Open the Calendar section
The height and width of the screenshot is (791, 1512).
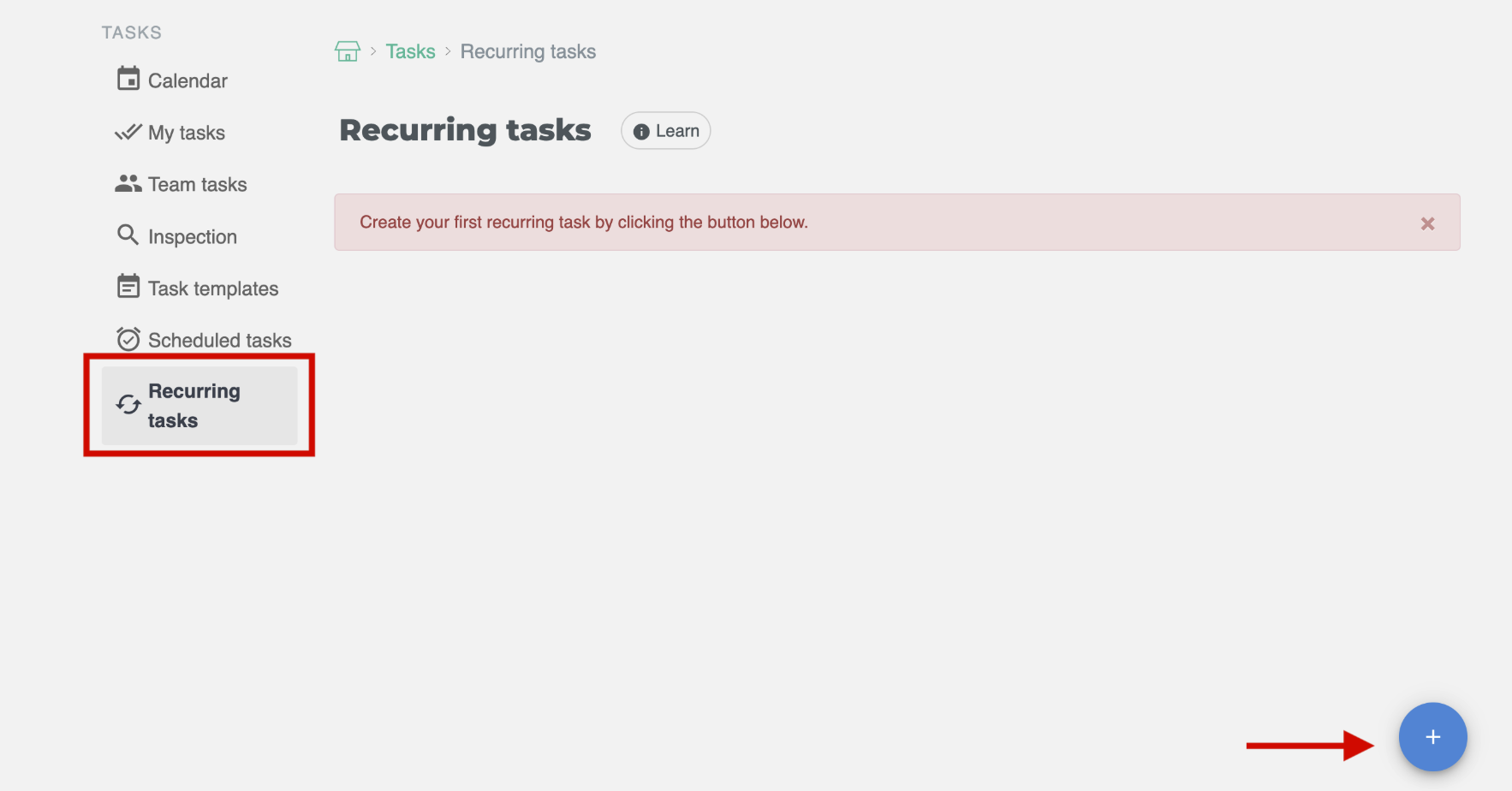click(x=187, y=80)
